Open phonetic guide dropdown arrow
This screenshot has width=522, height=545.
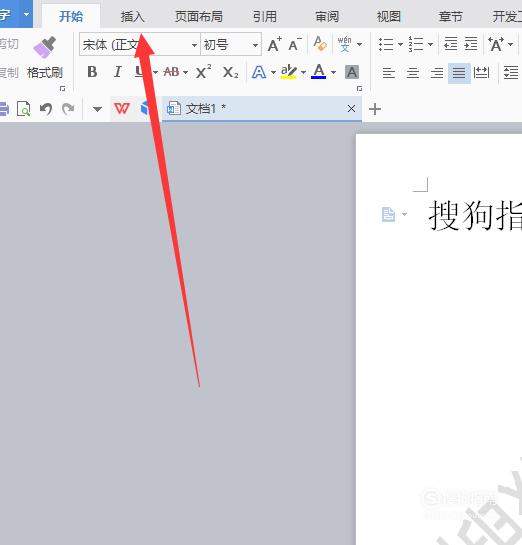coord(360,44)
